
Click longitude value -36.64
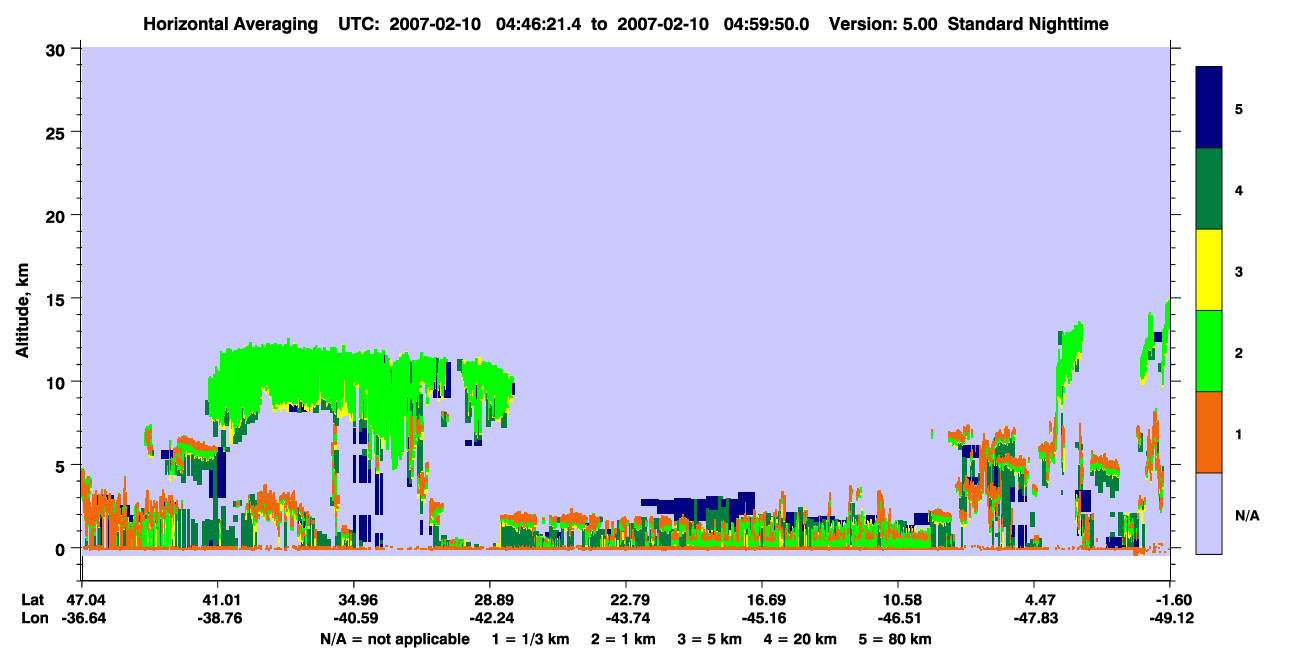click(x=82, y=618)
